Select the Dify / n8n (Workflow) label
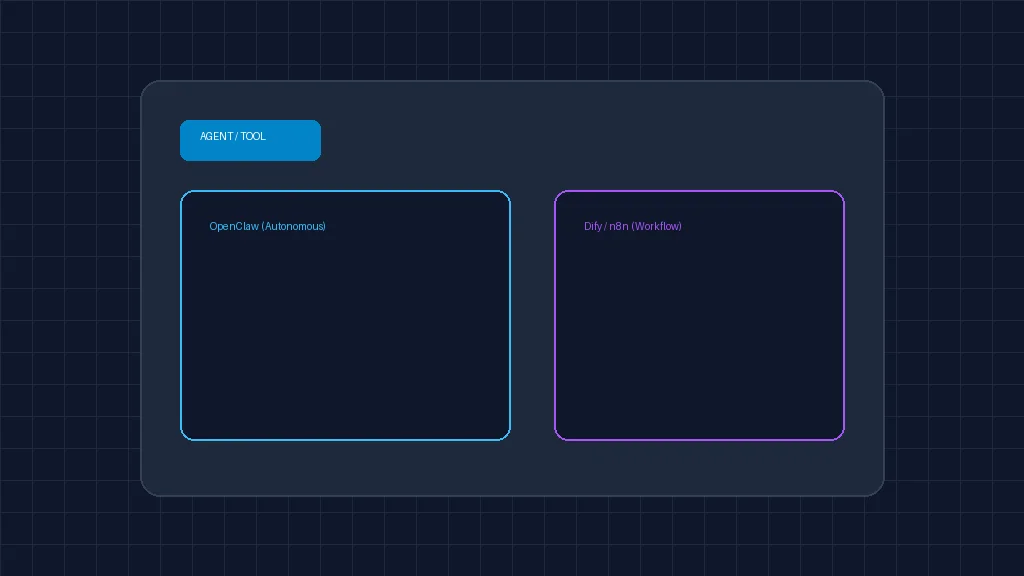Viewport: 1024px width, 576px height. tap(632, 227)
